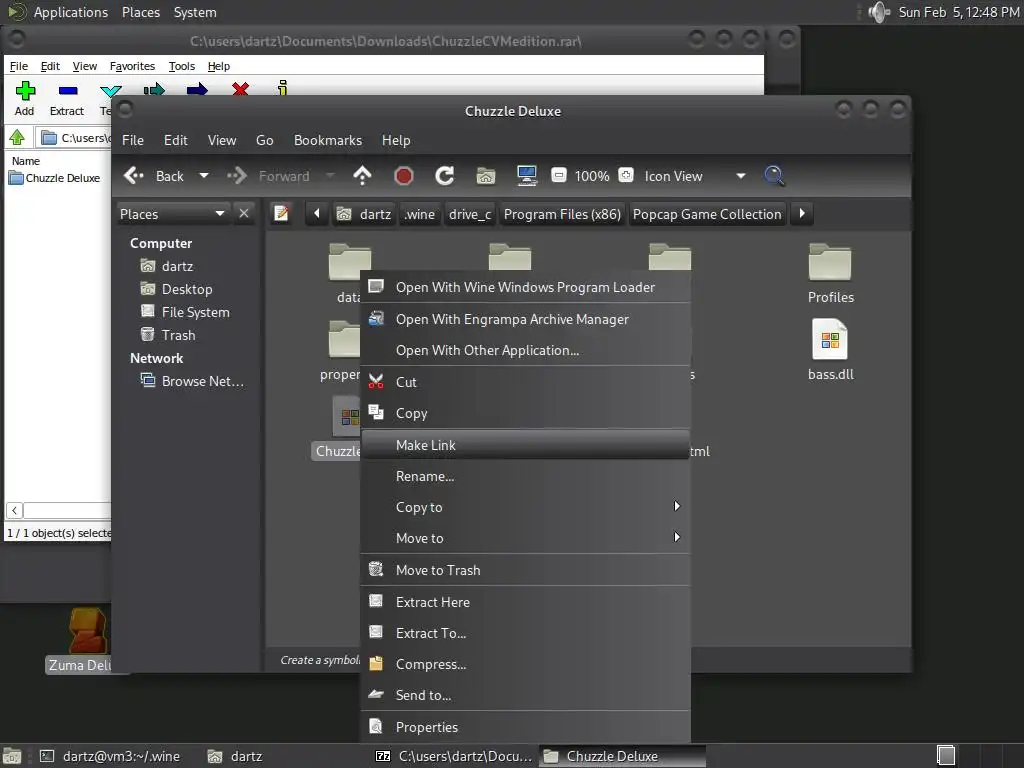
Task: Expand the Move to submenu
Action: coord(526,538)
